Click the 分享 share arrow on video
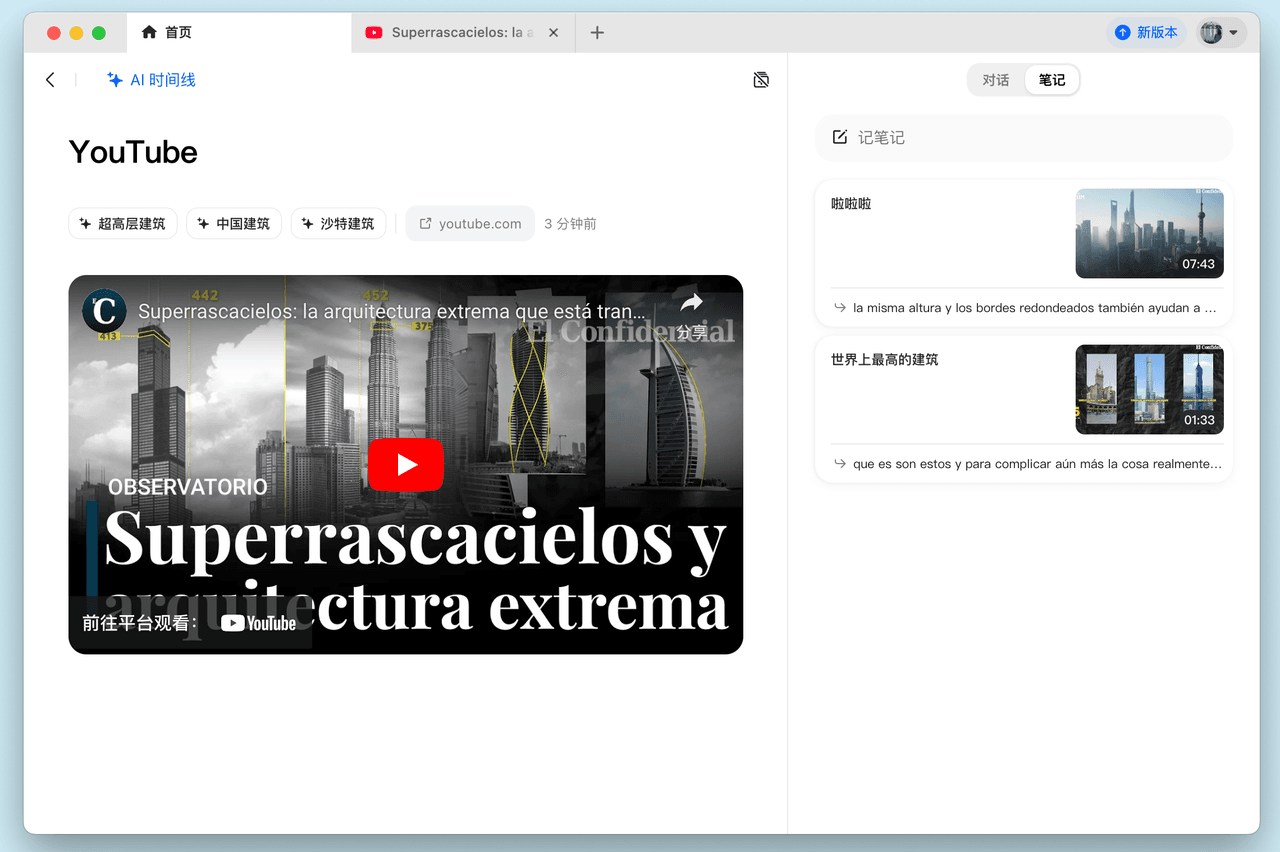The width and height of the screenshot is (1280, 852). pos(691,314)
